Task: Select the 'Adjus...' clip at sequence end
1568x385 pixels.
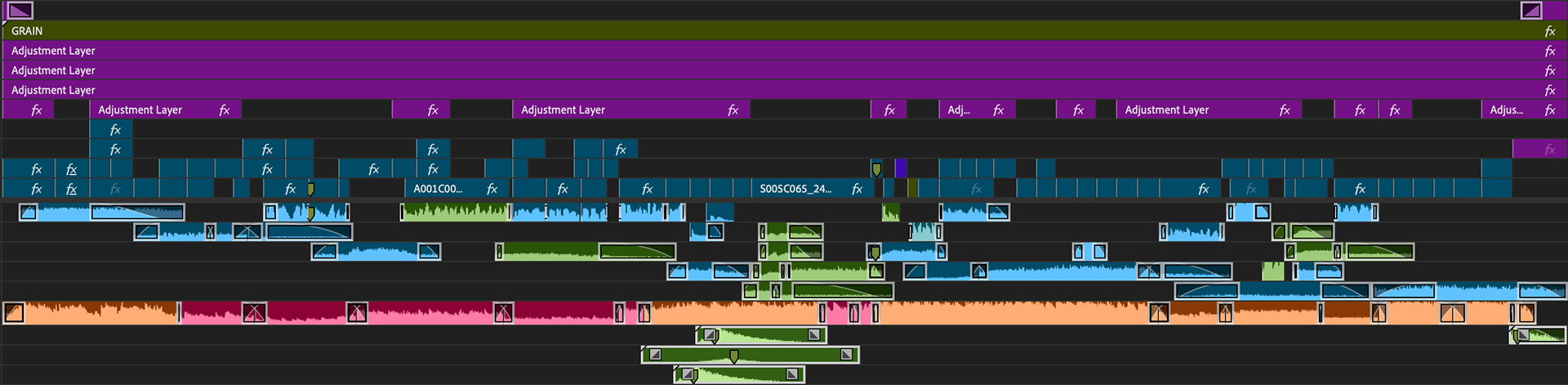Action: tap(1524, 110)
